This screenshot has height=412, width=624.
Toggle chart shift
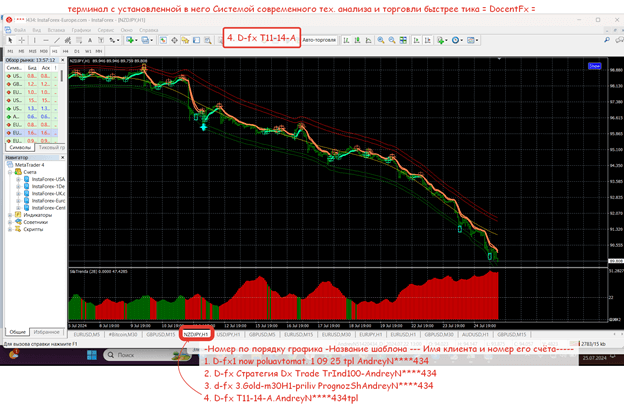(427, 40)
